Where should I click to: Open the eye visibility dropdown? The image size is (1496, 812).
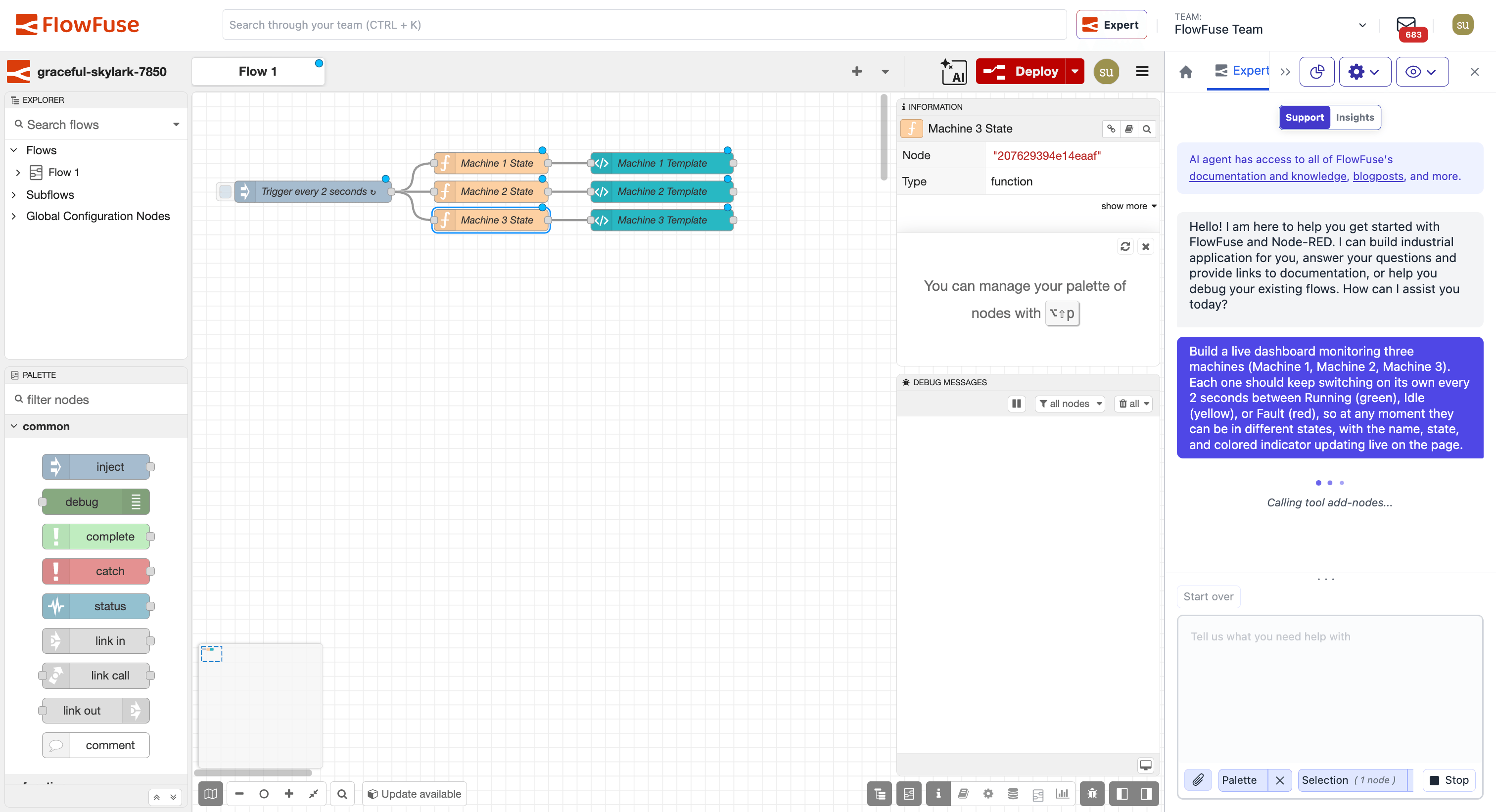[1422, 71]
